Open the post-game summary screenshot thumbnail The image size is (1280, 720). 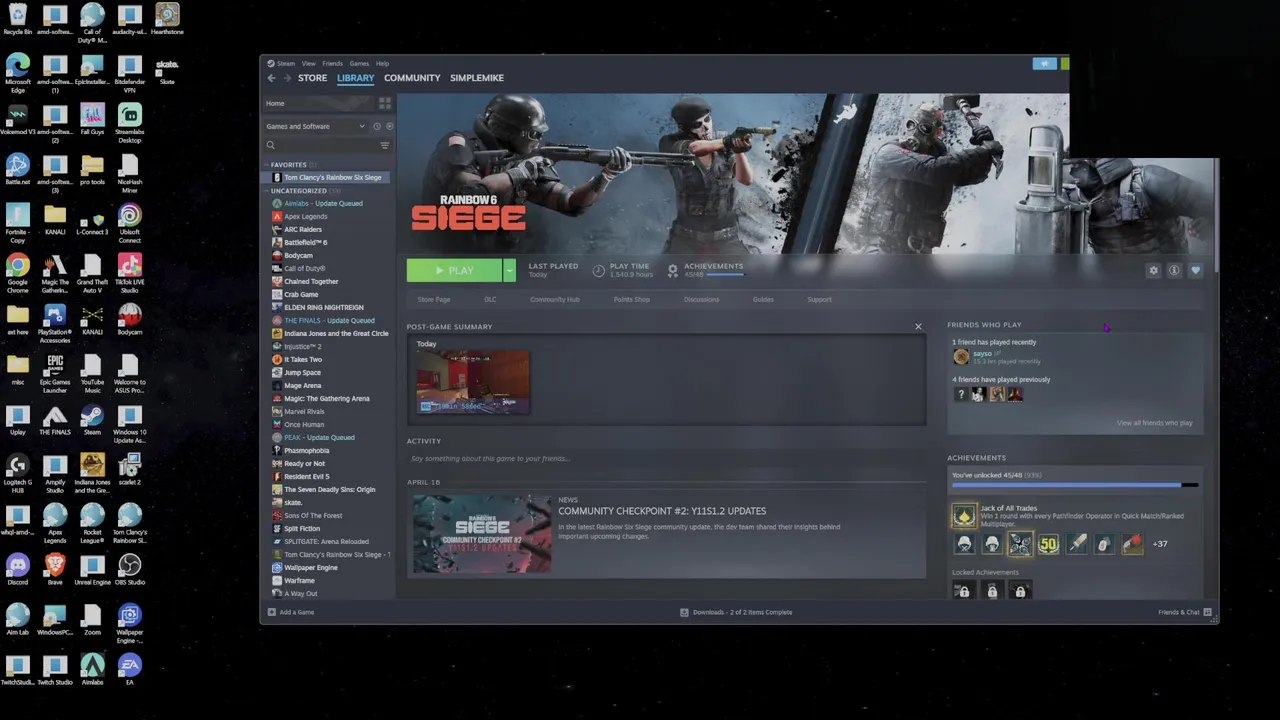473,382
